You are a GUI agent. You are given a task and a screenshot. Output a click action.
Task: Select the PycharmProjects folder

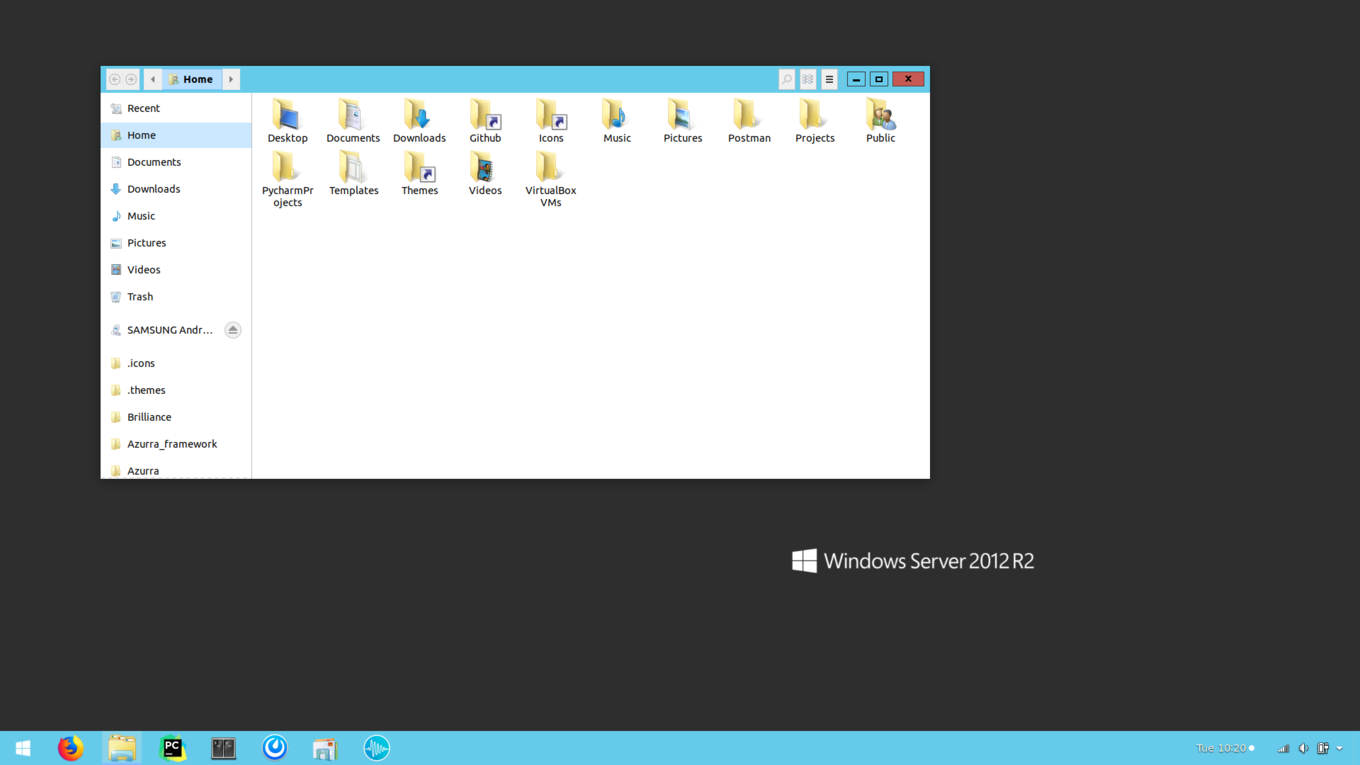(x=287, y=179)
